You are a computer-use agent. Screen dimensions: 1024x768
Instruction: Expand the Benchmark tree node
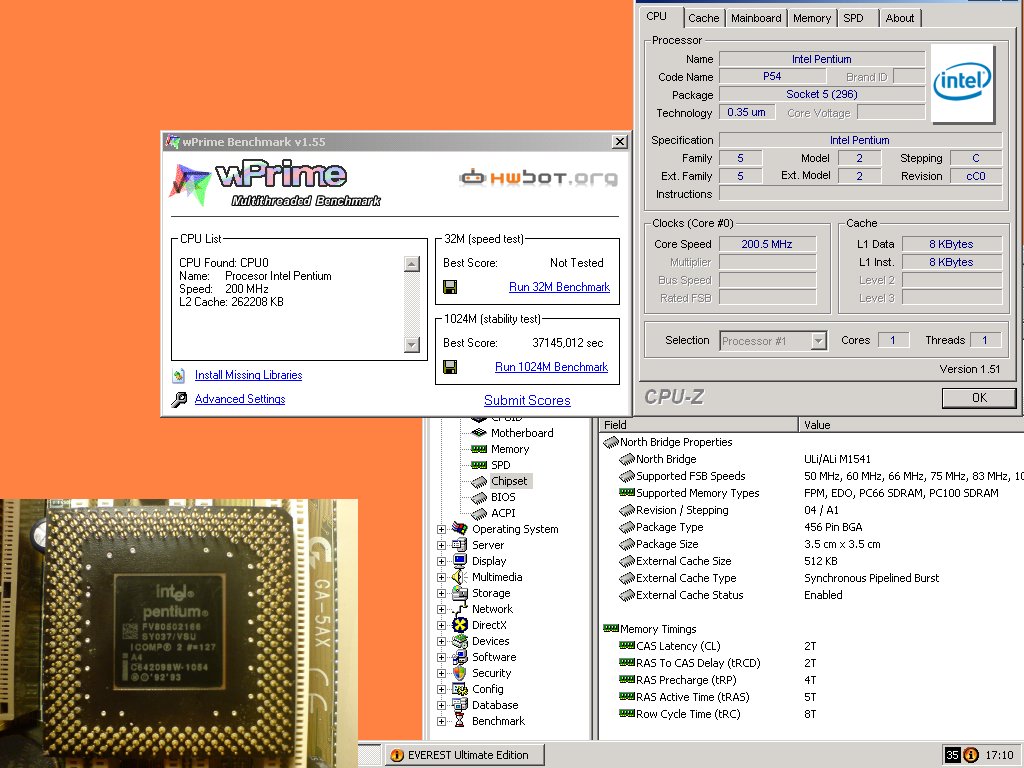pos(441,721)
